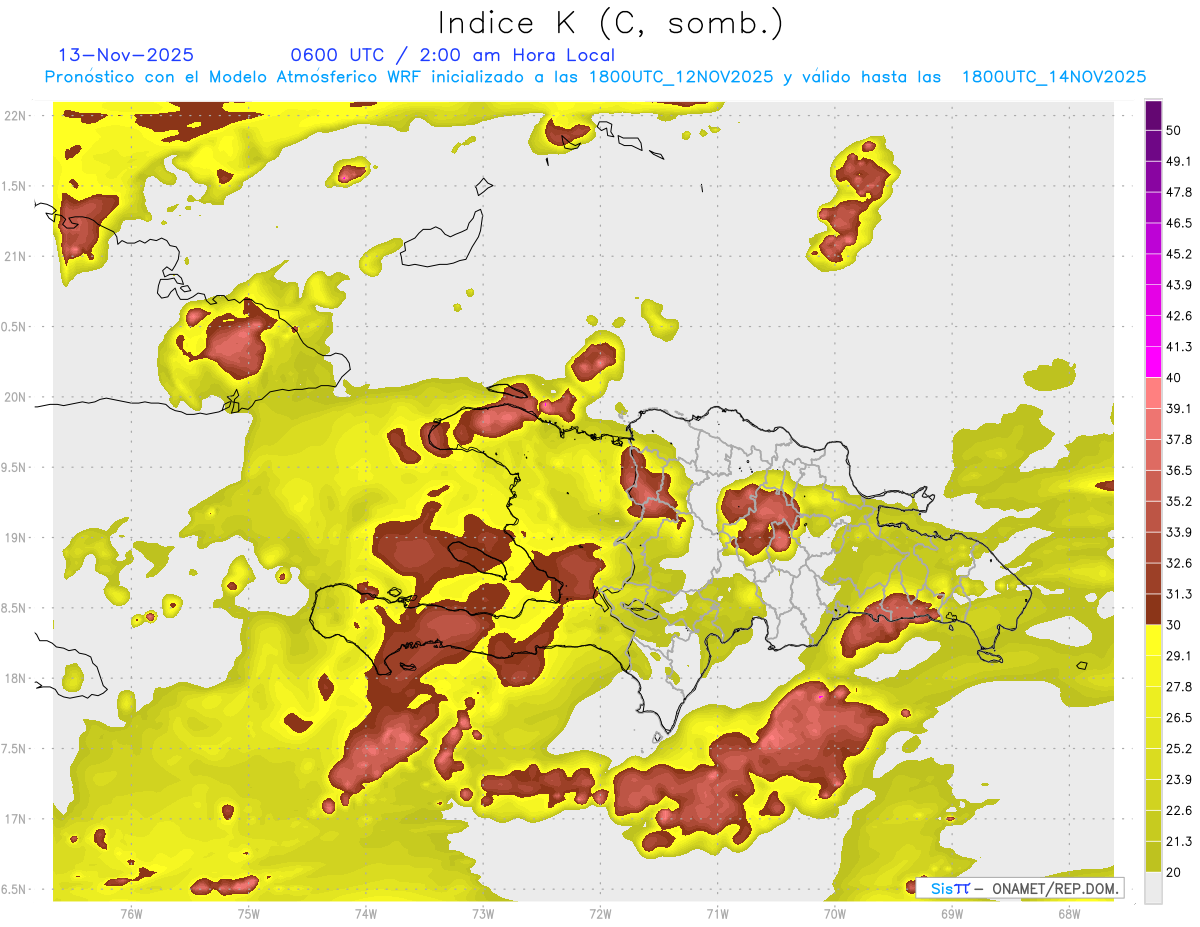
Task: Pick the magenta swatch between 40 and 41.3
Action: [x=1153, y=362]
